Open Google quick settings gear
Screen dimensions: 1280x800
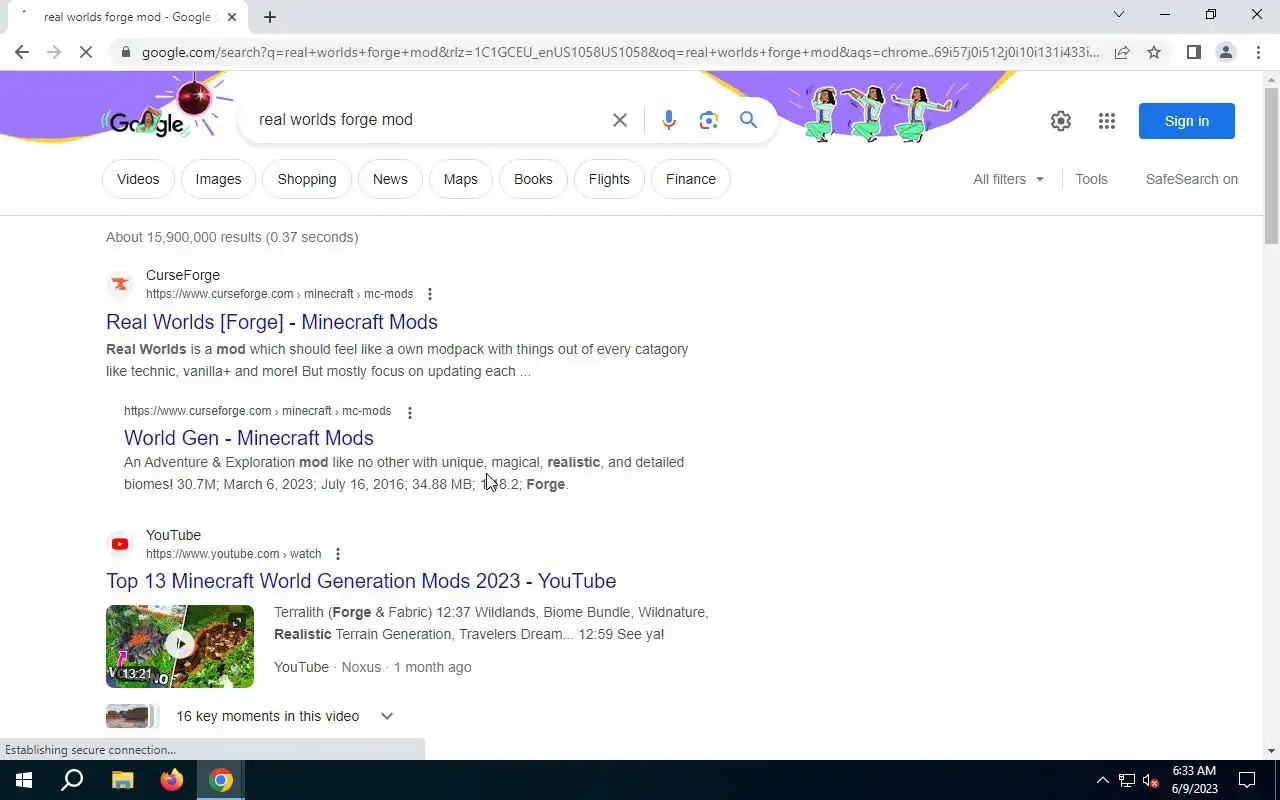[1061, 121]
